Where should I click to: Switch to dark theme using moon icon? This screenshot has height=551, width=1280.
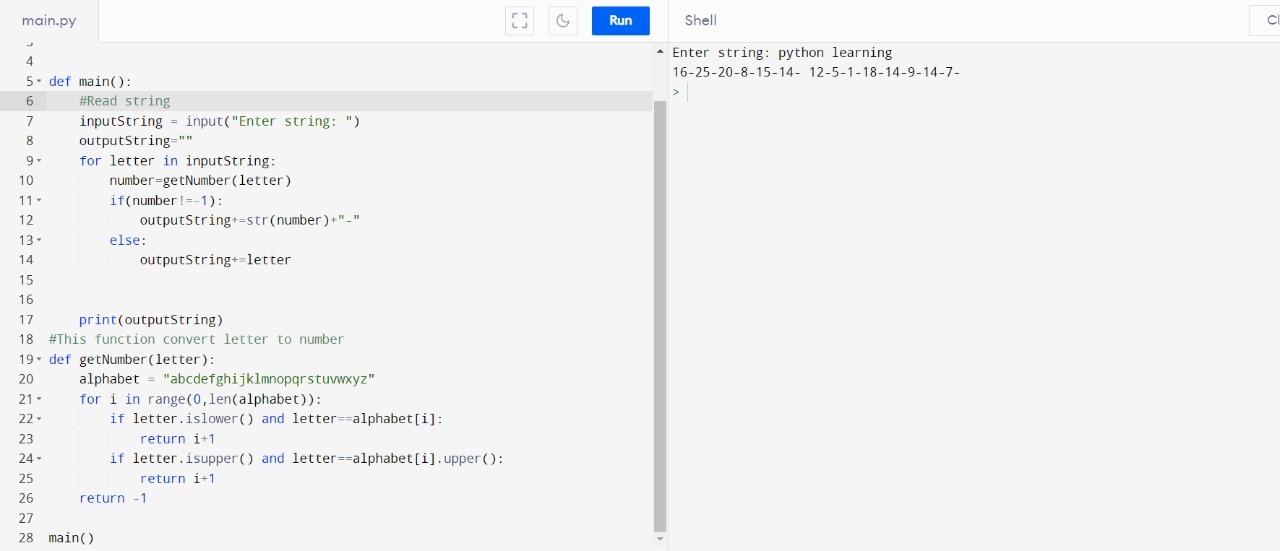click(x=563, y=21)
